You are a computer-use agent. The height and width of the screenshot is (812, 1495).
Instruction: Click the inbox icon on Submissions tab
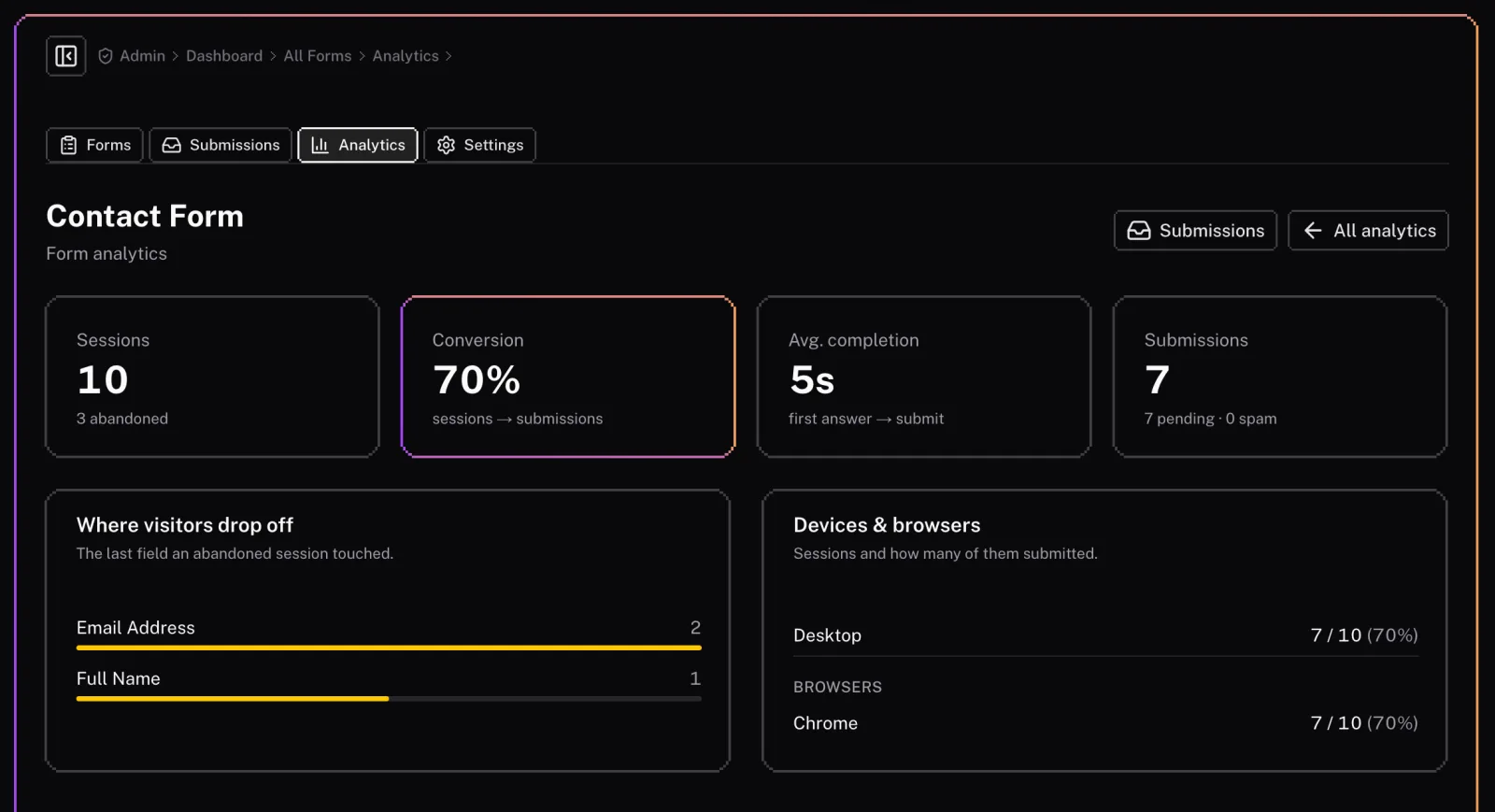[172, 145]
